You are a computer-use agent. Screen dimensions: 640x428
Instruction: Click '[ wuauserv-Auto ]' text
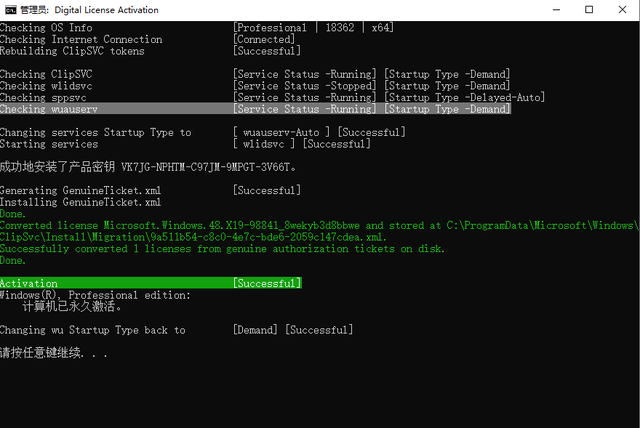[x=282, y=133]
